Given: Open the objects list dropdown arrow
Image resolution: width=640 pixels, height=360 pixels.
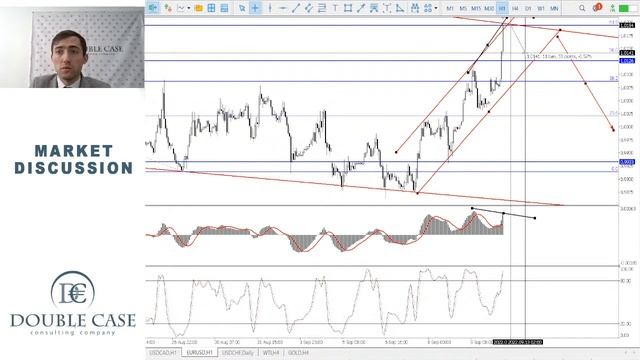Looking at the screenshot, I should click(436, 8).
